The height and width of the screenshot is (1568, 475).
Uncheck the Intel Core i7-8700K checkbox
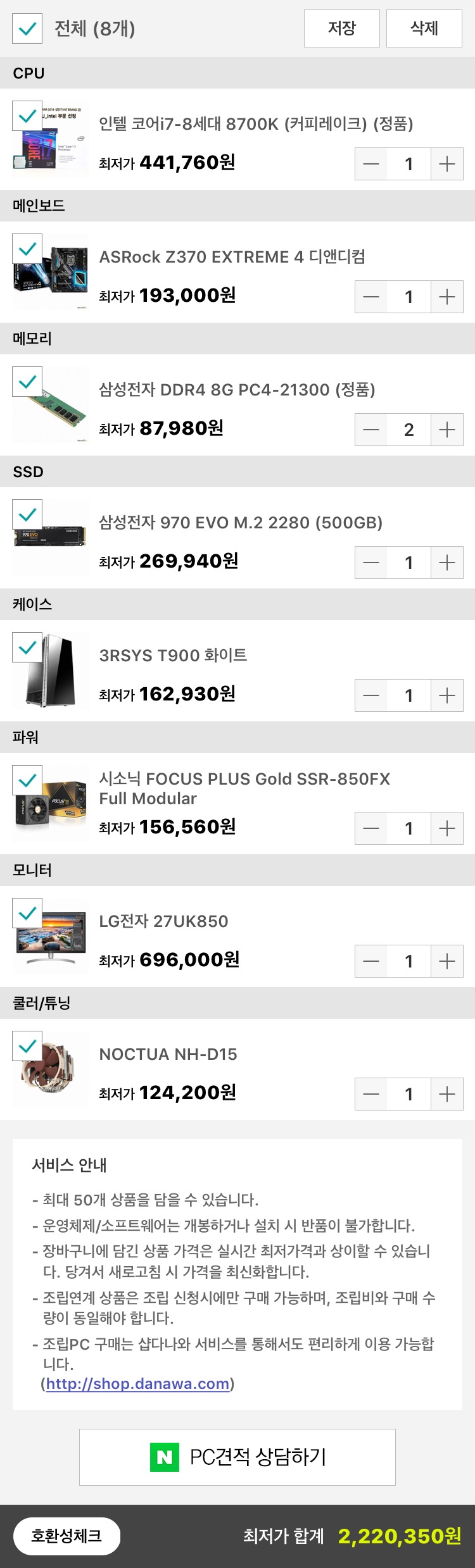click(27, 116)
